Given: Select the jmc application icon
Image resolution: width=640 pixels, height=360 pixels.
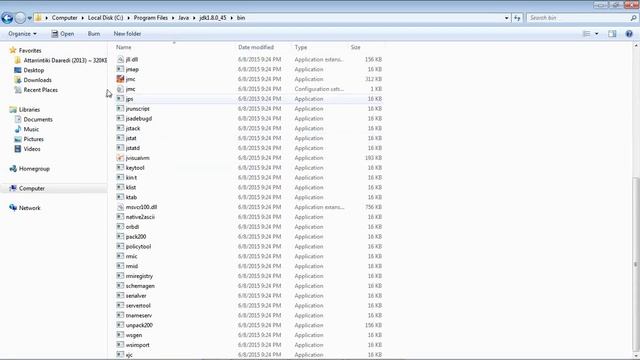Looking at the screenshot, I should [120, 79].
